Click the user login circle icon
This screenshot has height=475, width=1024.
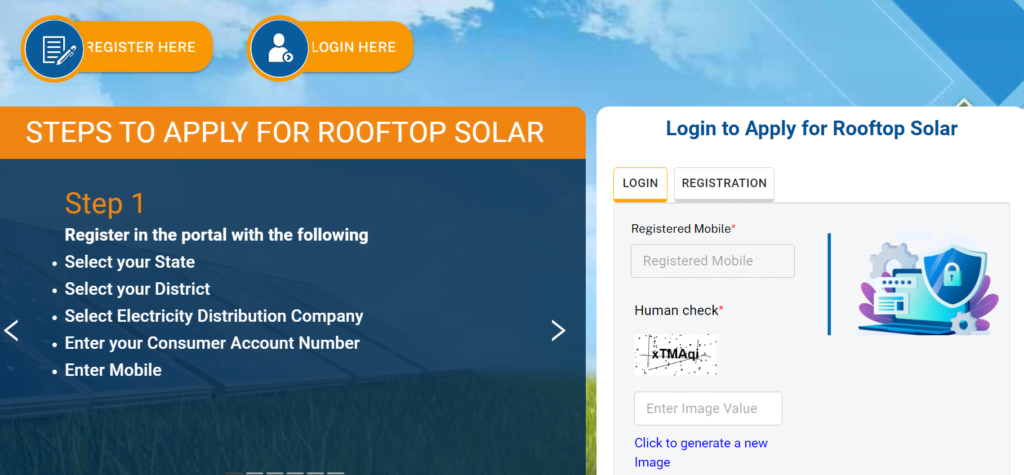(x=279, y=48)
